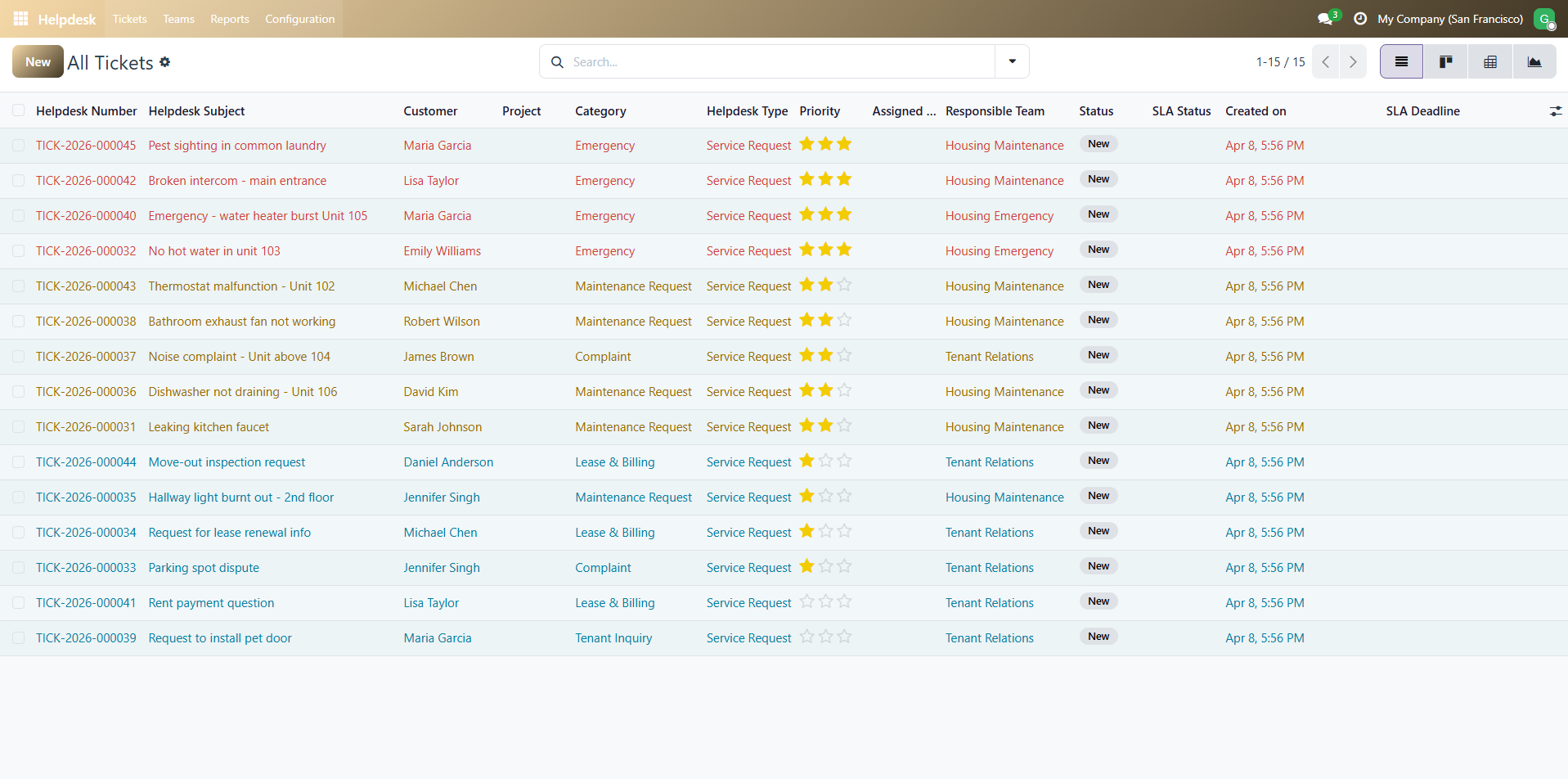Open the activities clock icon

(x=1360, y=19)
